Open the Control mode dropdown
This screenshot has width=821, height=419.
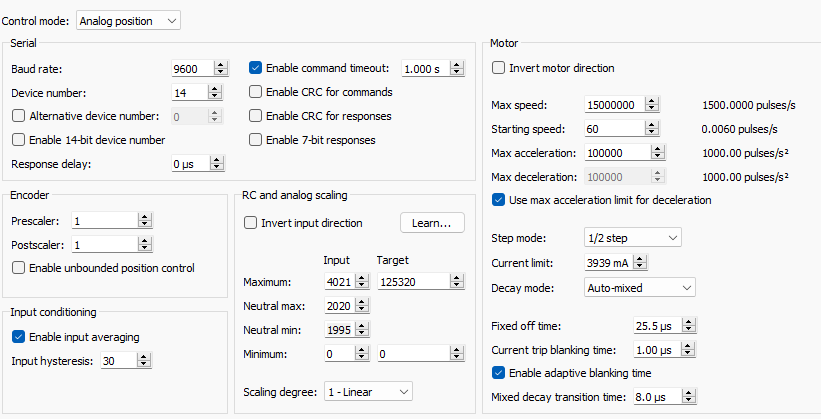click(x=128, y=20)
